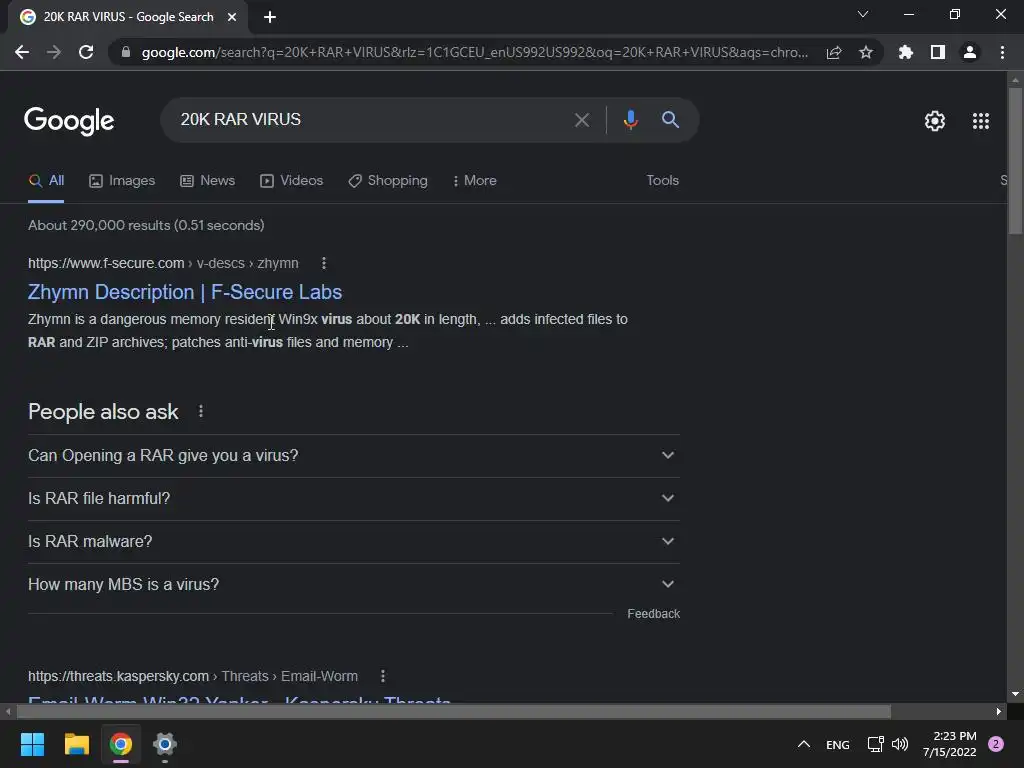The width and height of the screenshot is (1024, 768).
Task: Open Settings gear app on taskbar
Action: click(165, 744)
